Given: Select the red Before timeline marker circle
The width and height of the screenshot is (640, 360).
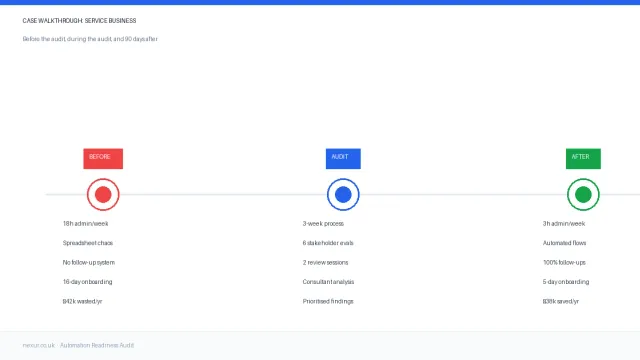Looking at the screenshot, I should 103,194.
